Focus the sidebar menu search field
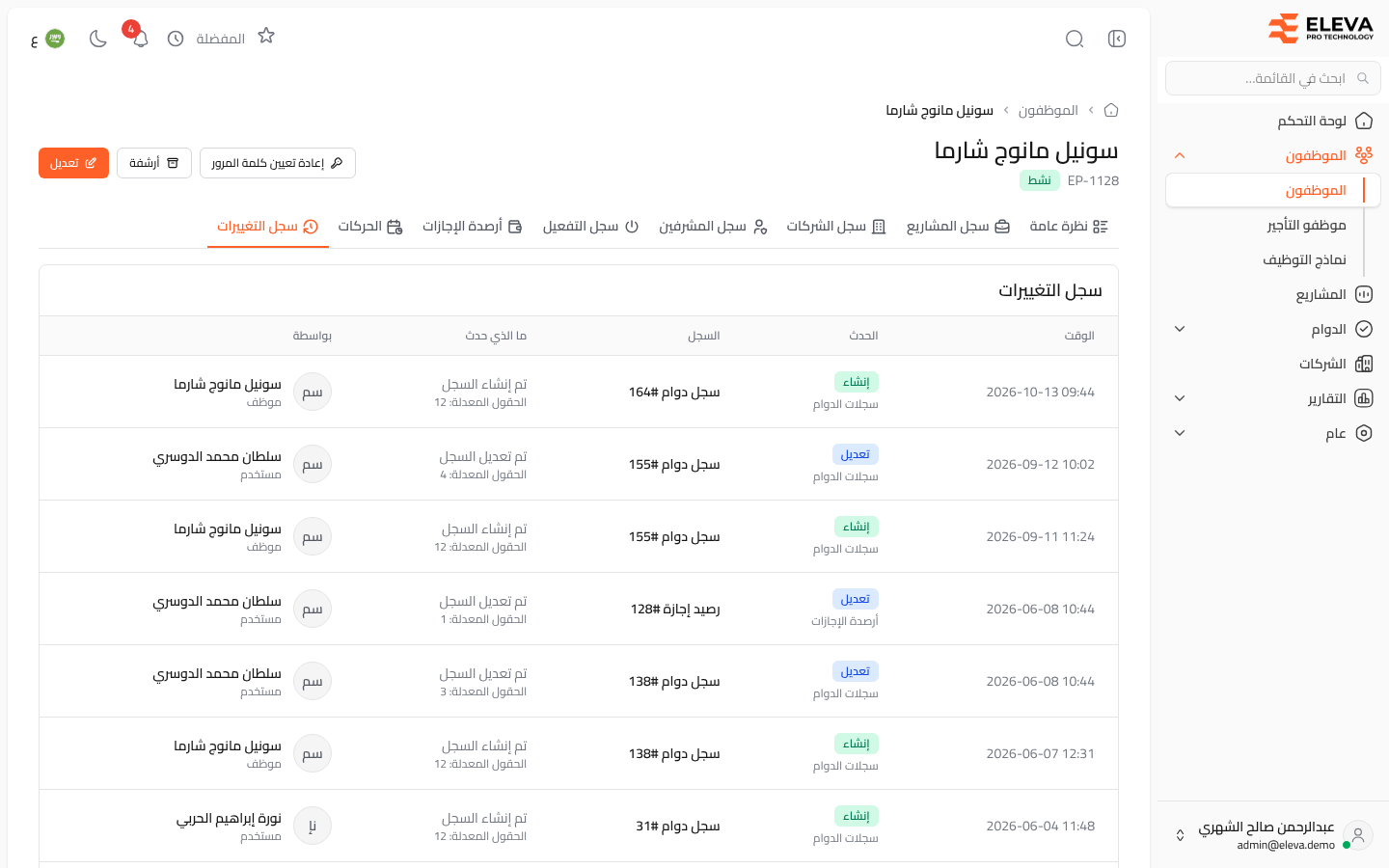 pyautogui.click(x=1273, y=78)
